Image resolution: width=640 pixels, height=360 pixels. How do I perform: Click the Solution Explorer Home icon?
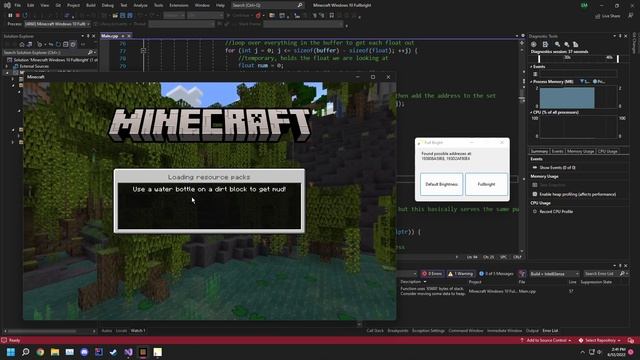point(22,44)
